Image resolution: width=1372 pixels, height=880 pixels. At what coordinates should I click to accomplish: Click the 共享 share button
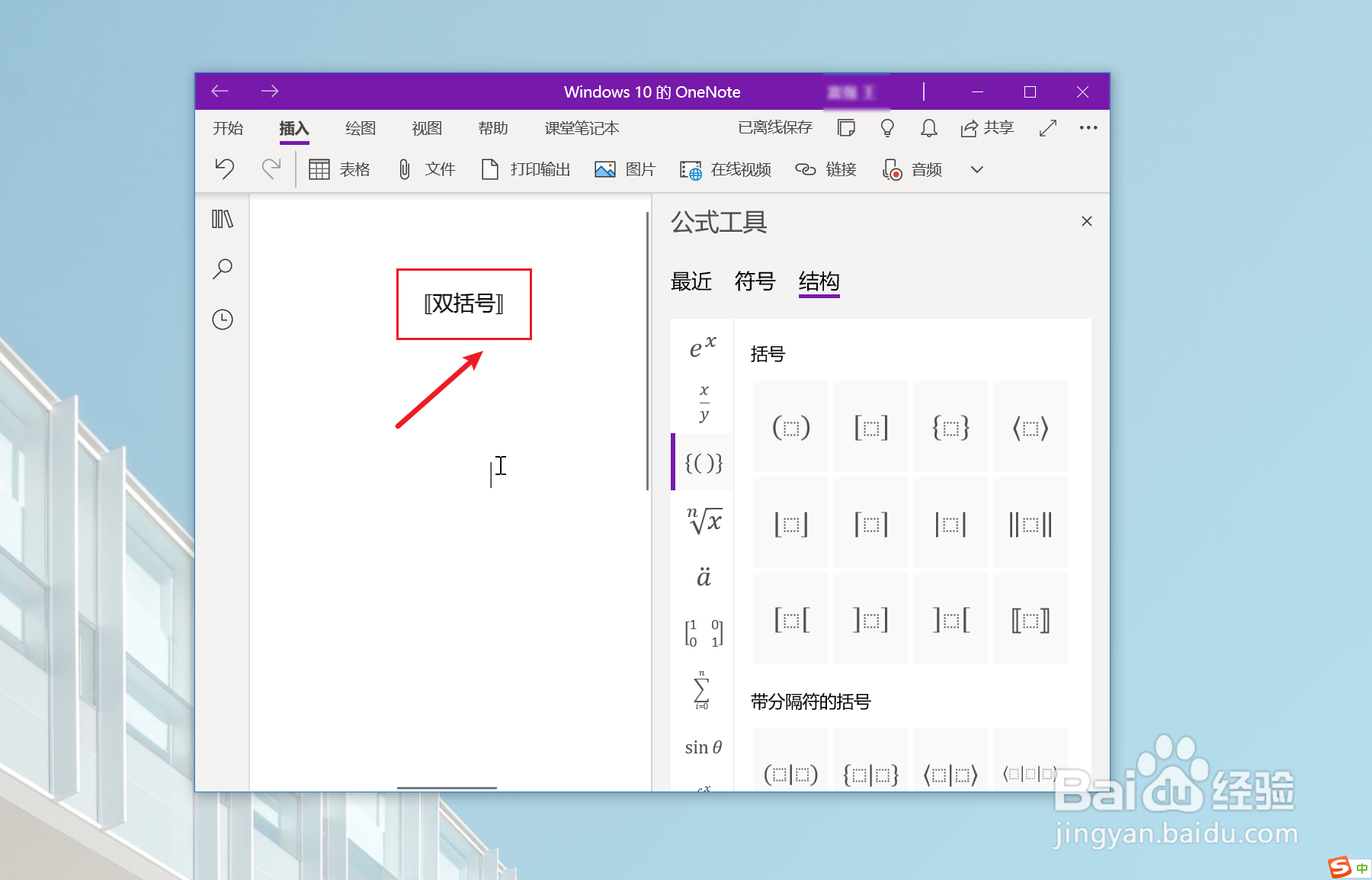[x=987, y=127]
